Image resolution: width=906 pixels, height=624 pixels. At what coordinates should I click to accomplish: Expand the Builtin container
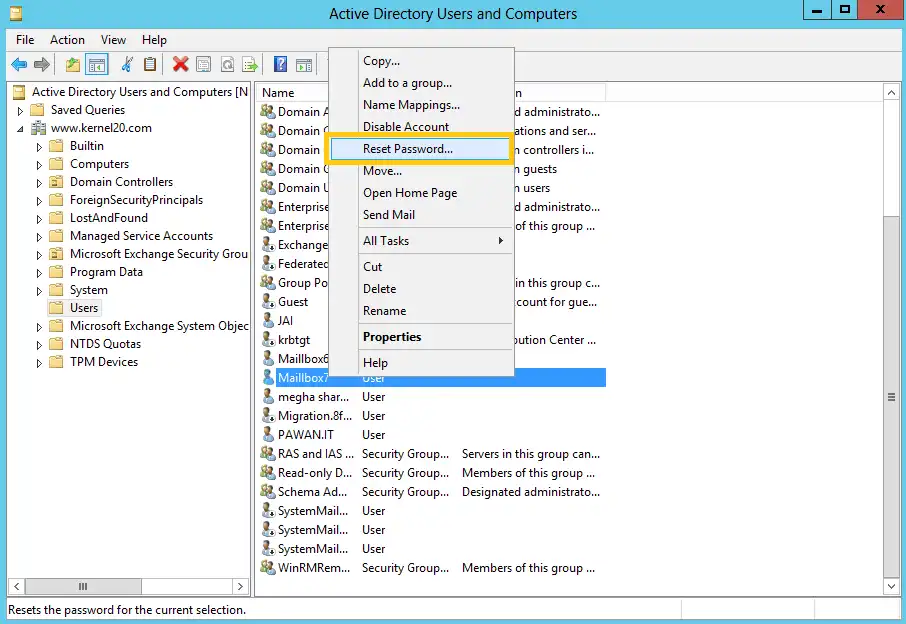39,147
